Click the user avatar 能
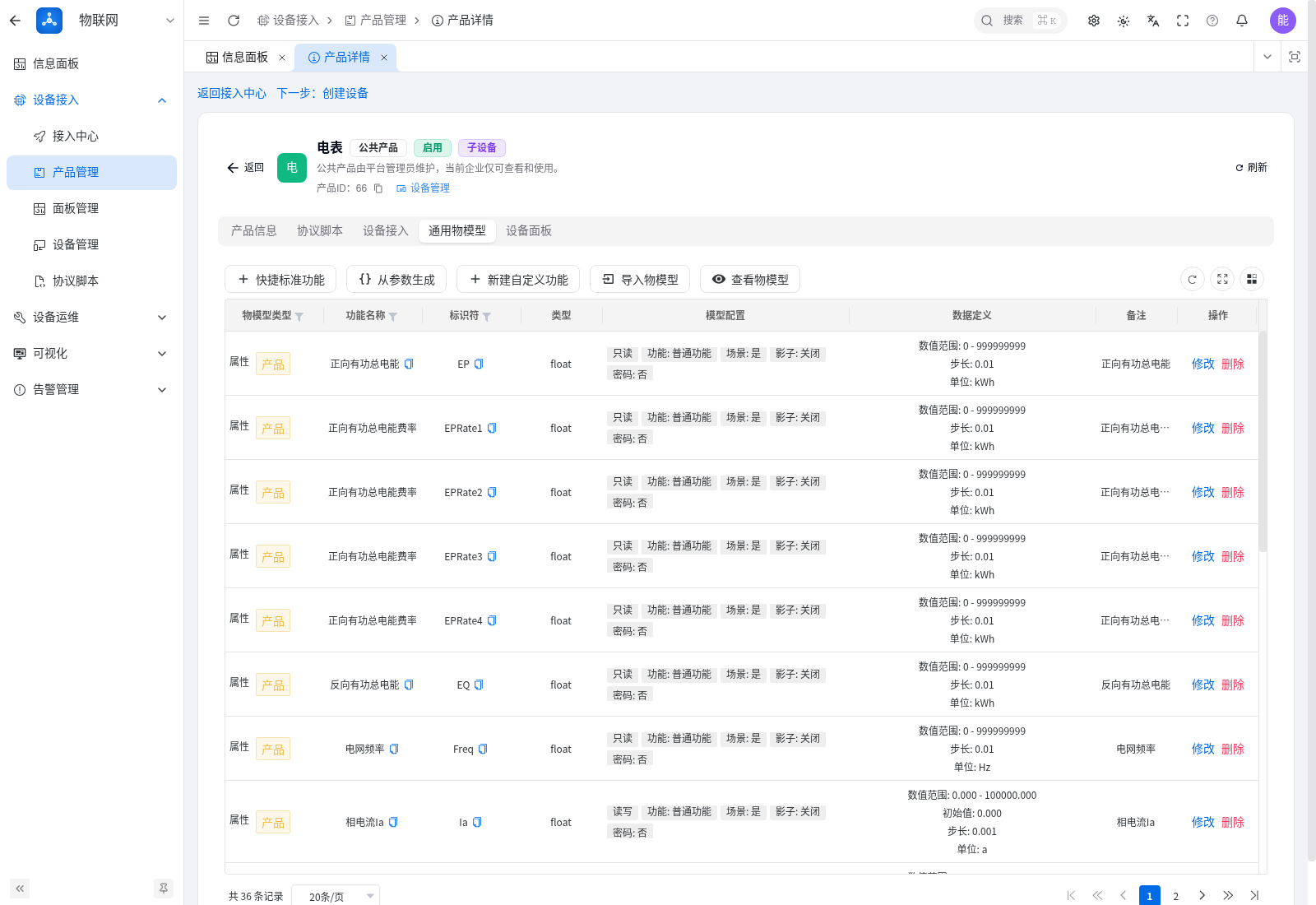Viewport: 1316px width, 905px height. click(1283, 21)
